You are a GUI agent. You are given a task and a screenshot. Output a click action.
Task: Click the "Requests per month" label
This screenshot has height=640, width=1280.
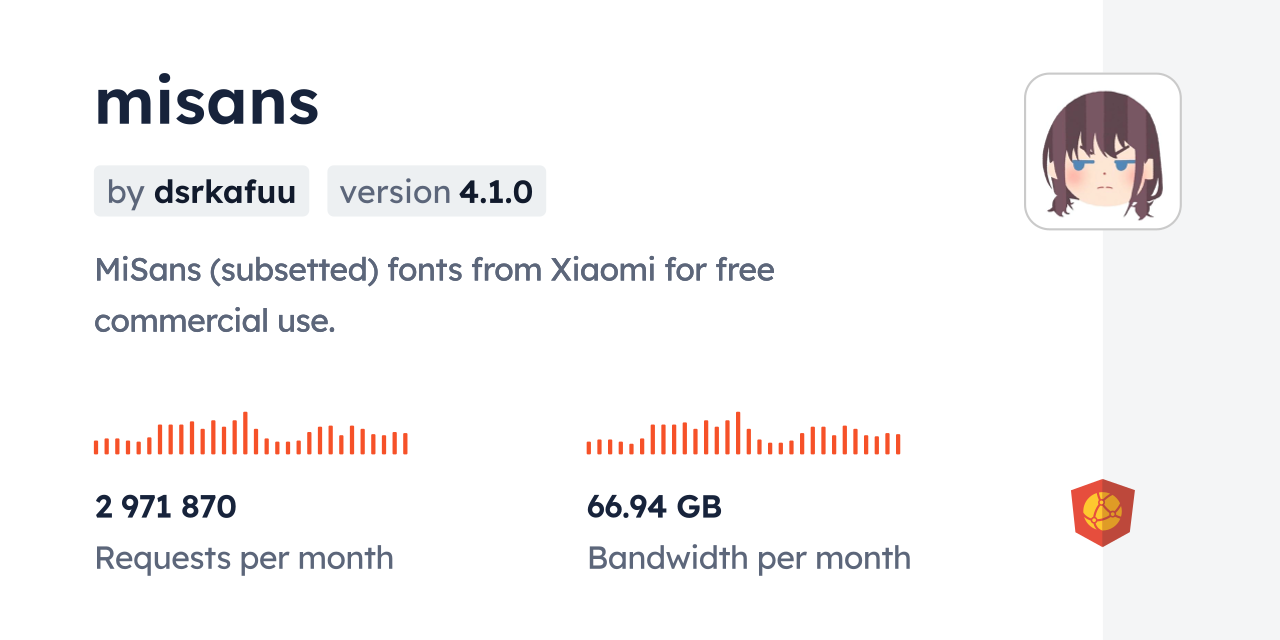click(x=244, y=558)
